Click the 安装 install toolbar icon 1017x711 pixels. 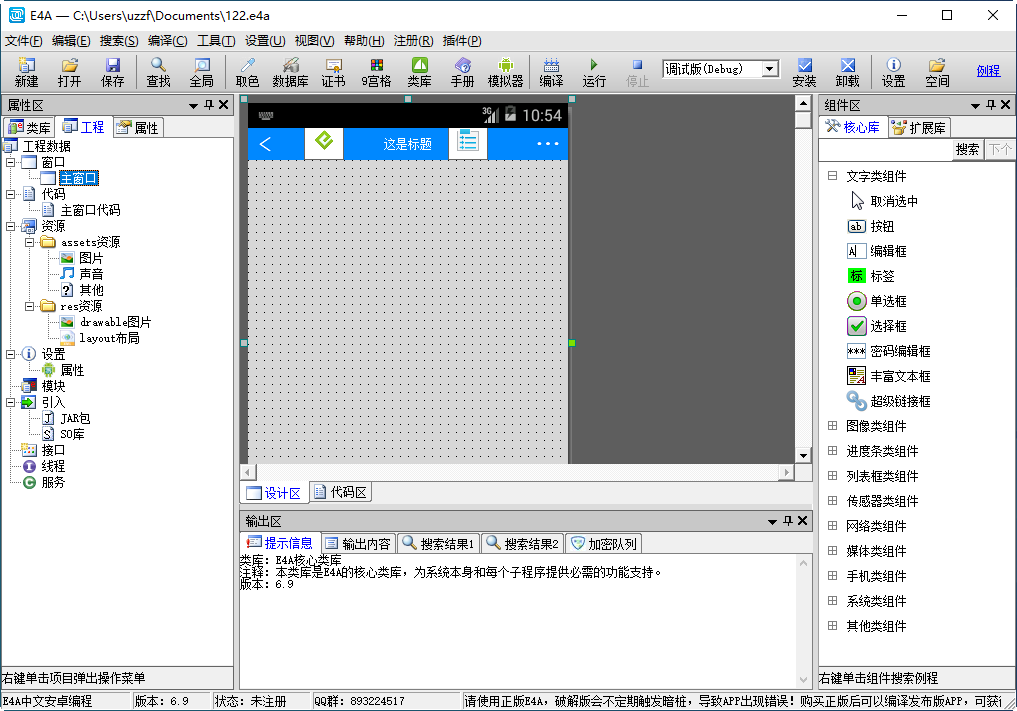click(x=804, y=71)
